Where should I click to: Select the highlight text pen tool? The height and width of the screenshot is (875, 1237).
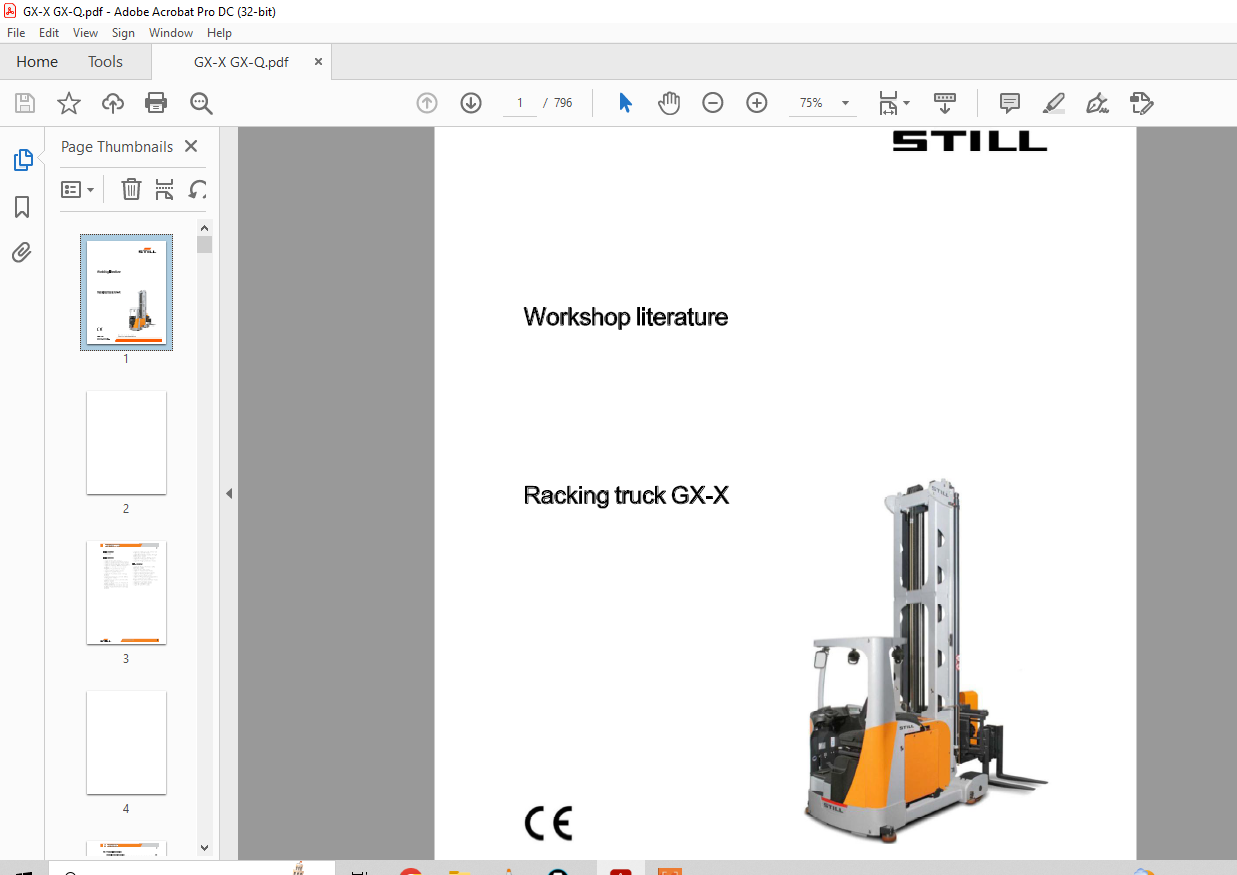(1054, 103)
